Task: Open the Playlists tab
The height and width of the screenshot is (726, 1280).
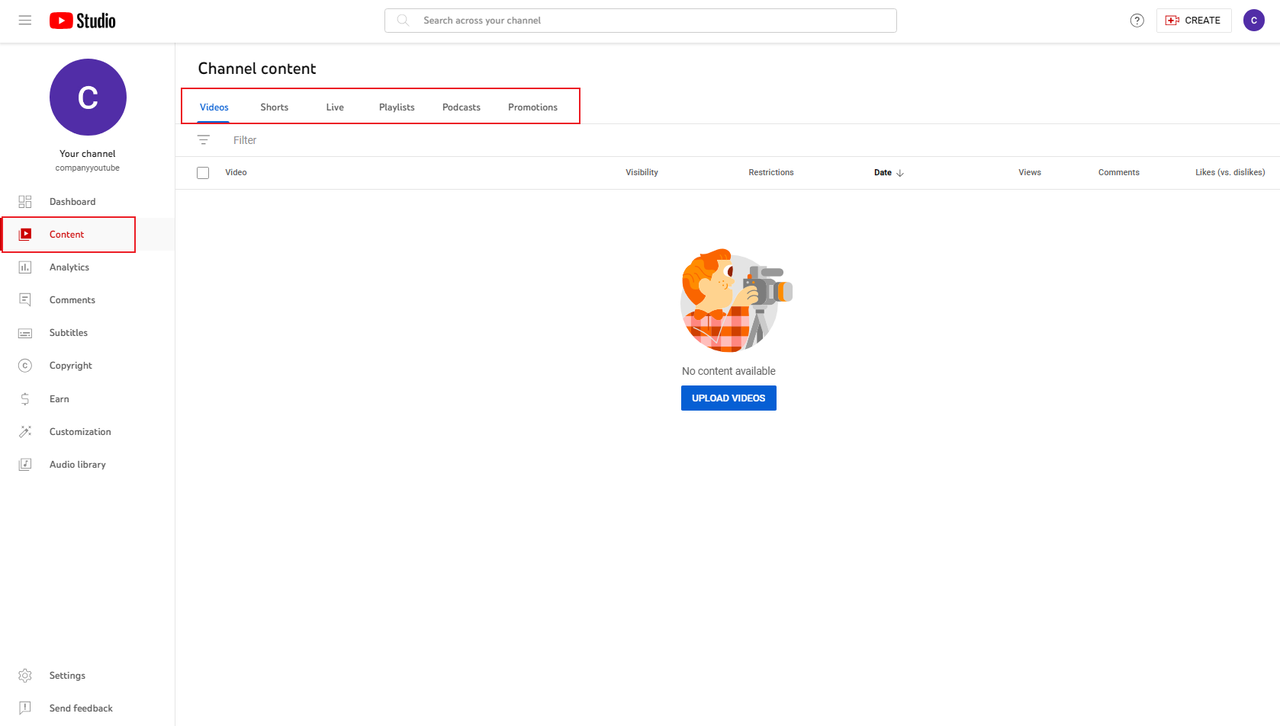Action: click(x=396, y=107)
